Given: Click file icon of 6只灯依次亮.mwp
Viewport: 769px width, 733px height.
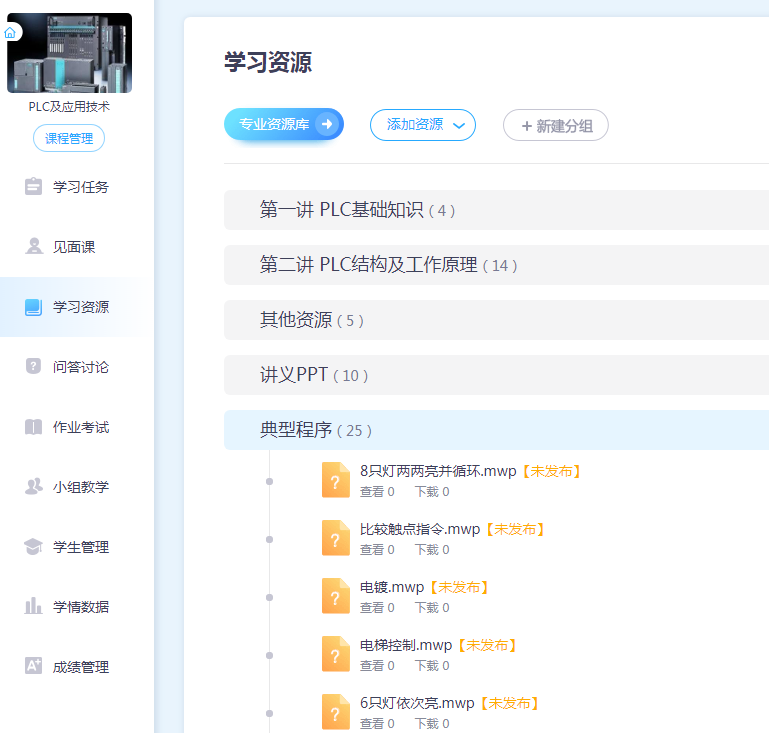Looking at the screenshot, I should 335,711.
